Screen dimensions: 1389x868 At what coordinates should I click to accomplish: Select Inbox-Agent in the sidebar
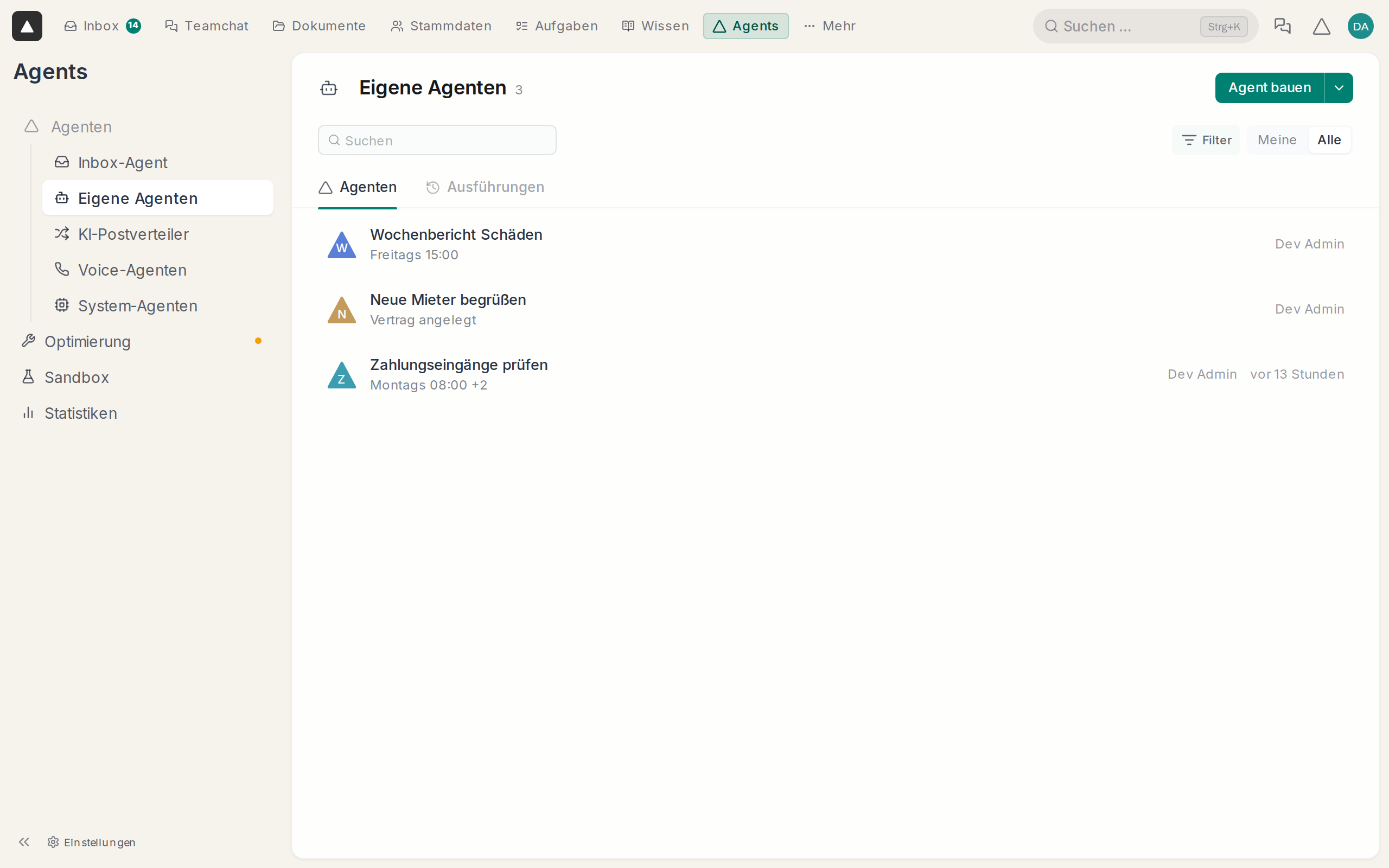coord(158,162)
